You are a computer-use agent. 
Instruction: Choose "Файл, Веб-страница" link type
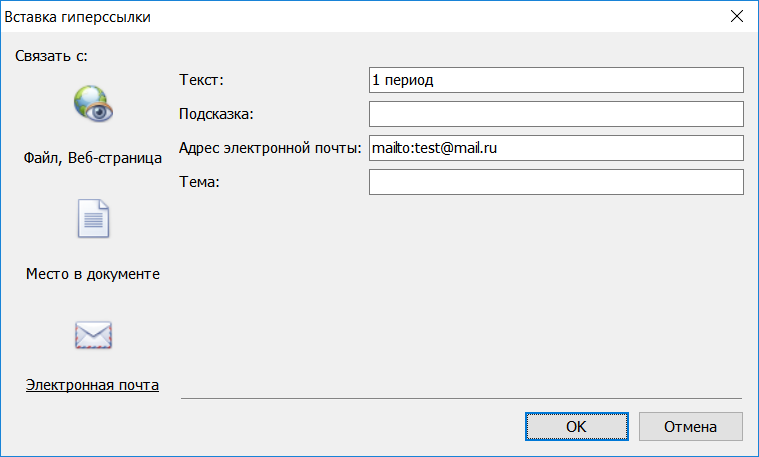tap(93, 158)
